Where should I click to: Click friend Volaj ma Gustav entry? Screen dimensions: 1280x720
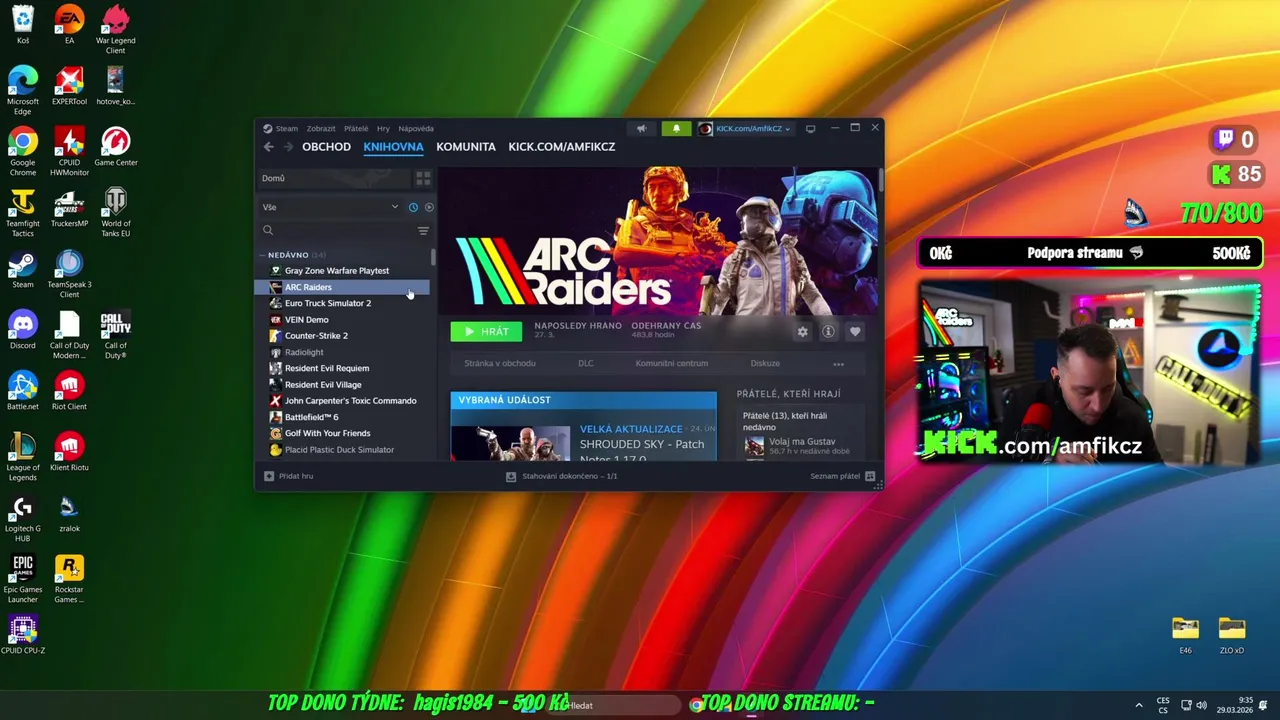pyautogui.click(x=800, y=446)
